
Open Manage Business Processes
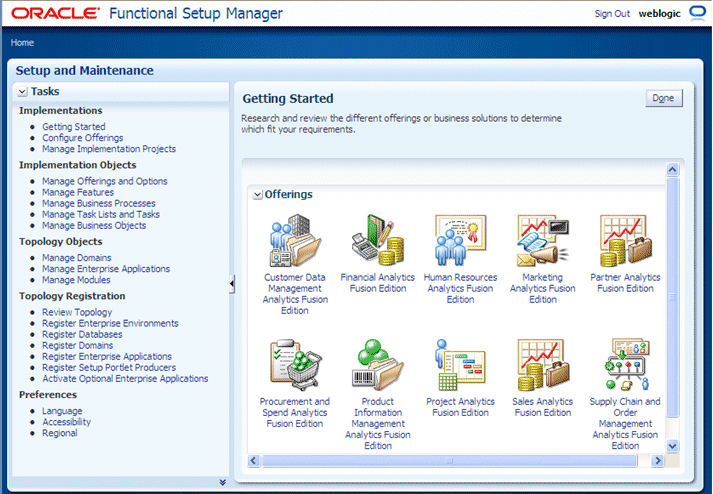(x=99, y=203)
